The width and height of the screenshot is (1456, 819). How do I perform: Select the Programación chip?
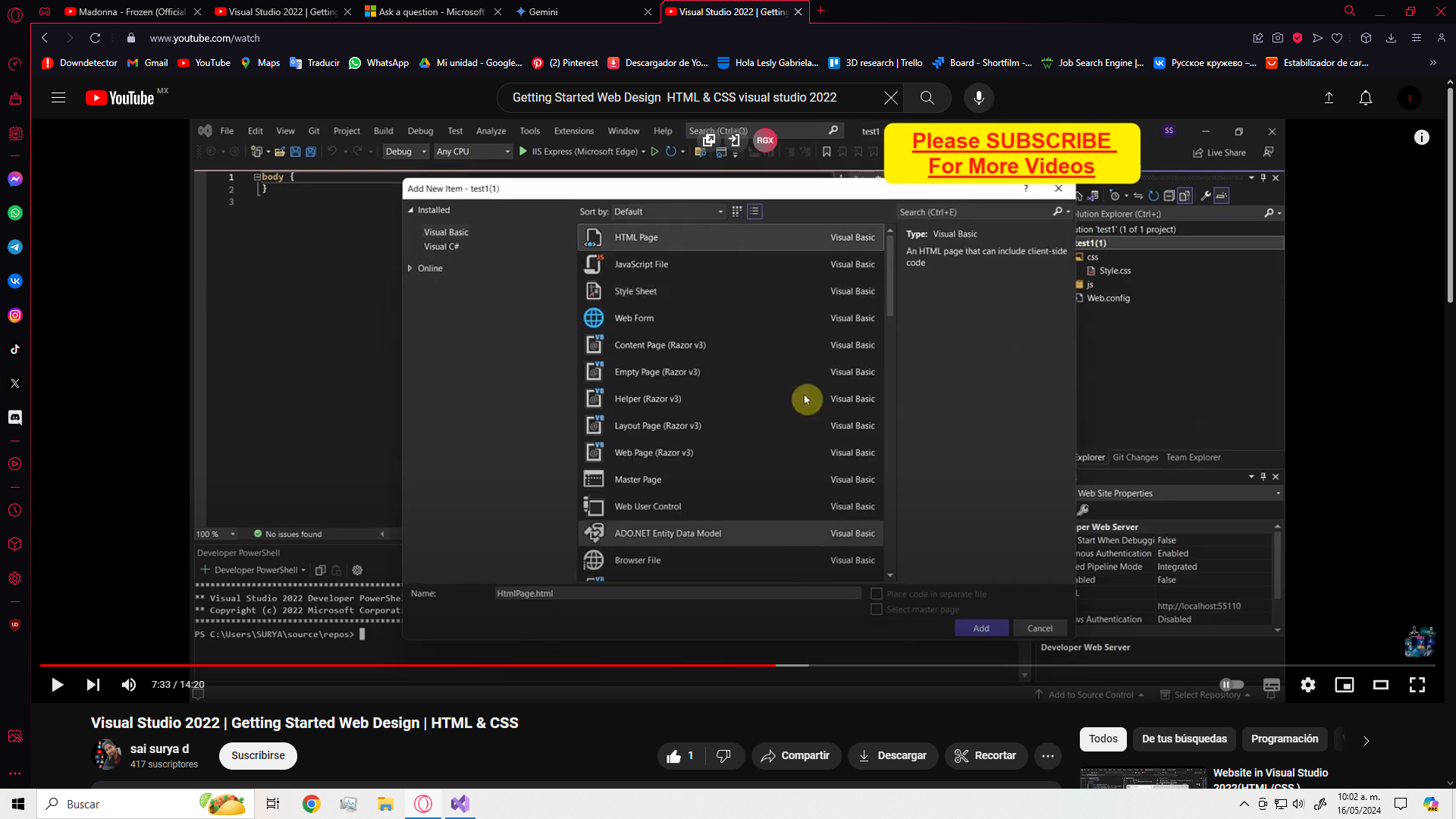pos(1285,739)
